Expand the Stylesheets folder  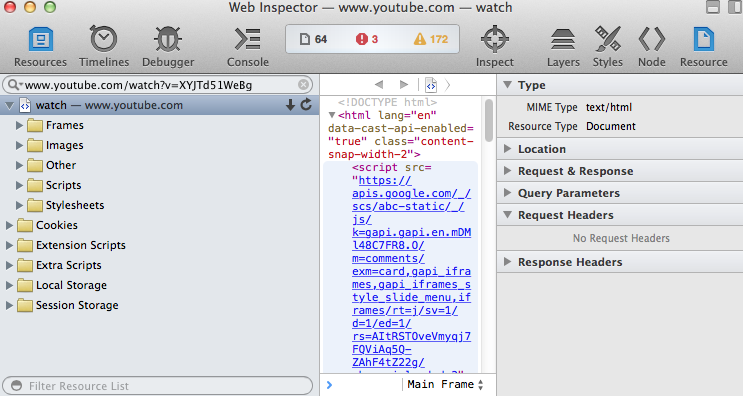click(x=19, y=205)
